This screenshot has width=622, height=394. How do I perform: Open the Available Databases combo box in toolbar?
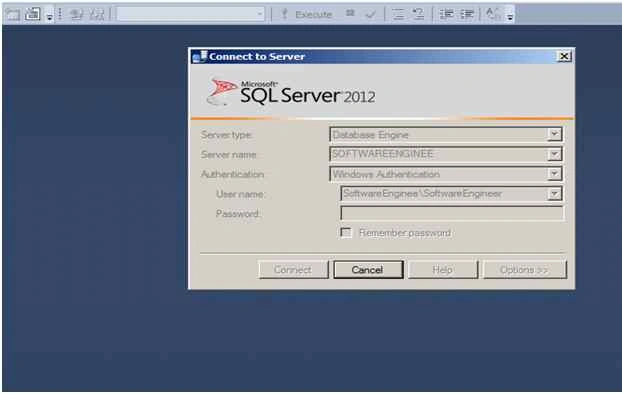coord(191,14)
